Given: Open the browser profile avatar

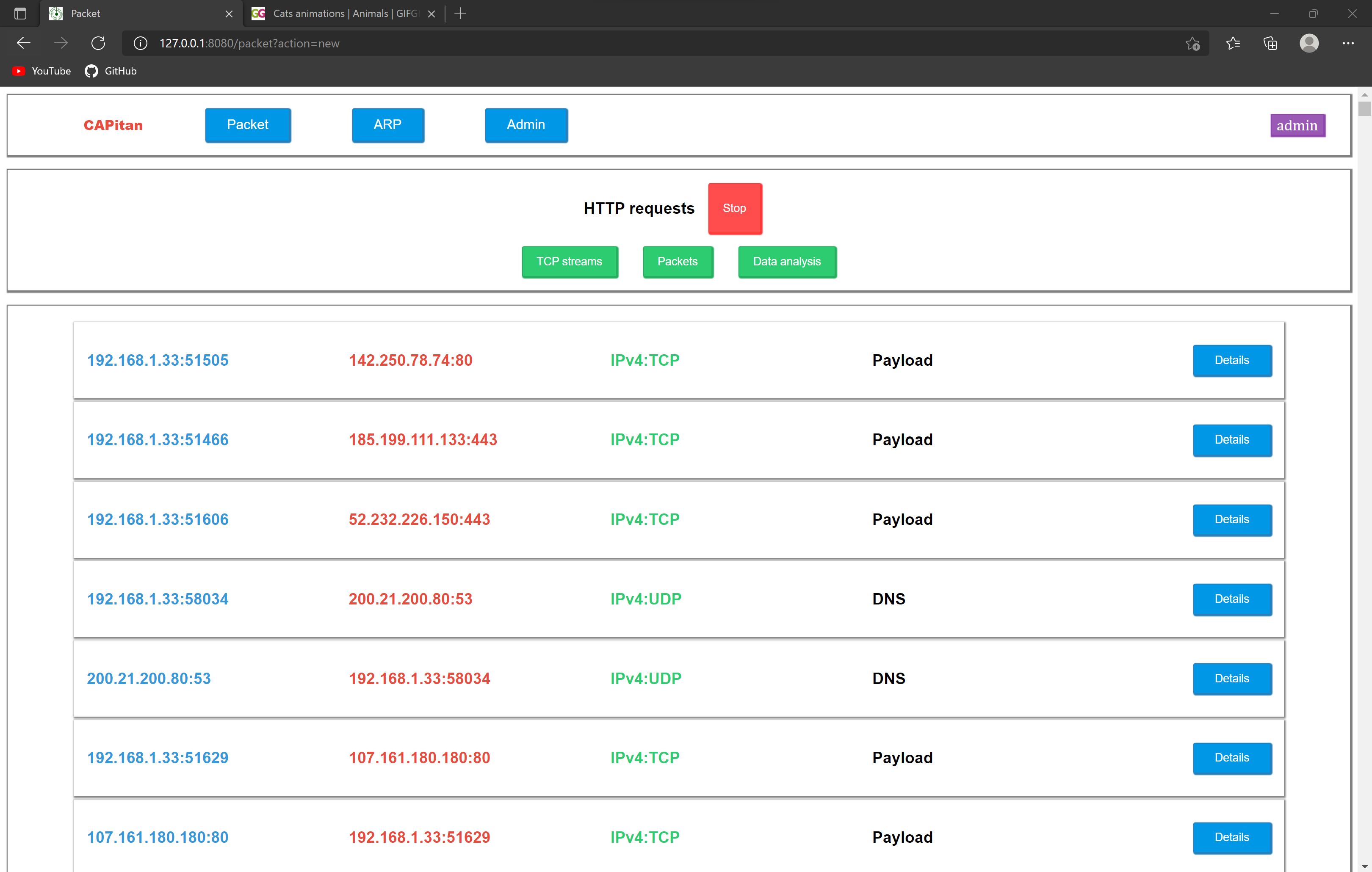Looking at the screenshot, I should tap(1309, 43).
